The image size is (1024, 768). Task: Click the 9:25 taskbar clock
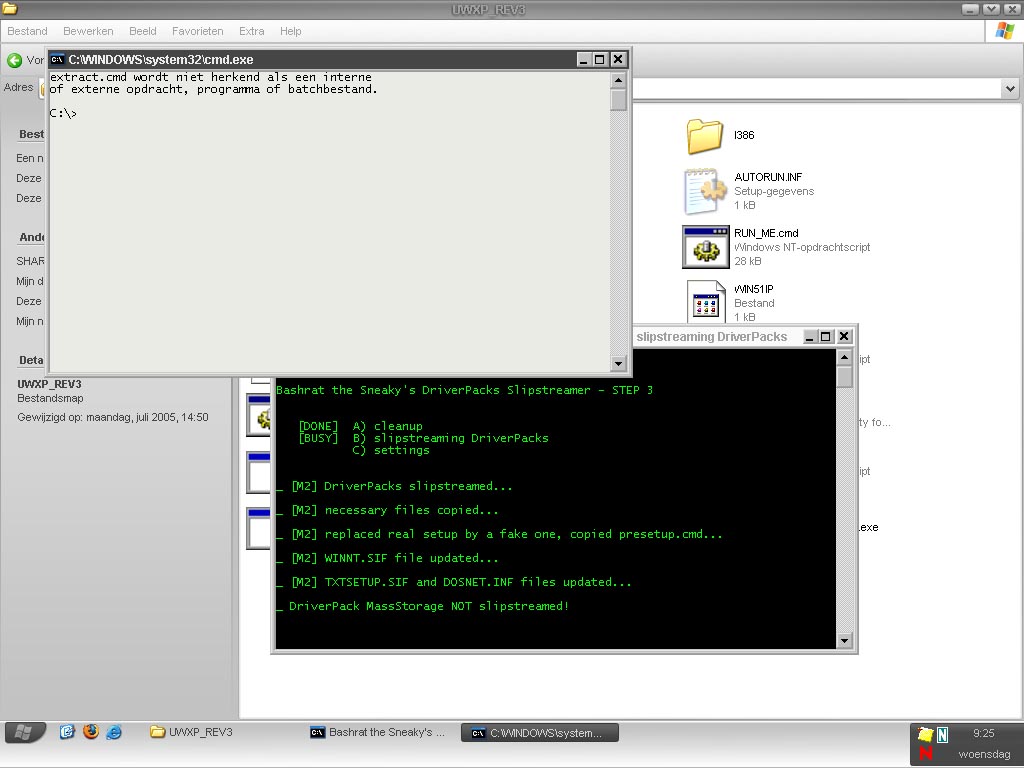984,733
